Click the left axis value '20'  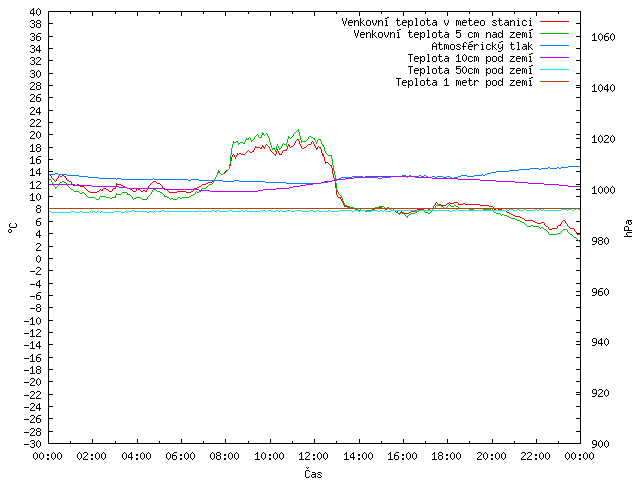click(x=36, y=136)
